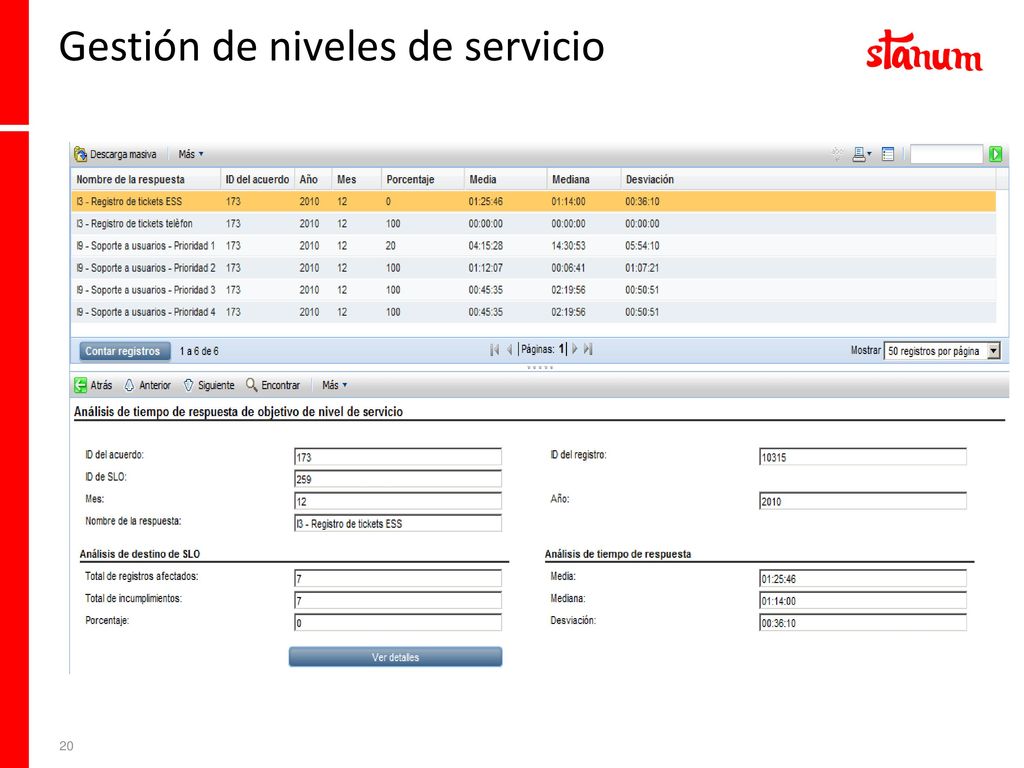
Task: Go to first page with pagination icon
Action: pos(494,349)
